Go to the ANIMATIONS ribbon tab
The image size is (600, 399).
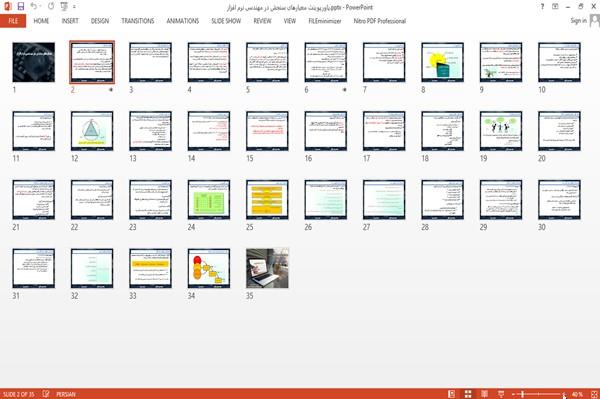tap(183, 21)
